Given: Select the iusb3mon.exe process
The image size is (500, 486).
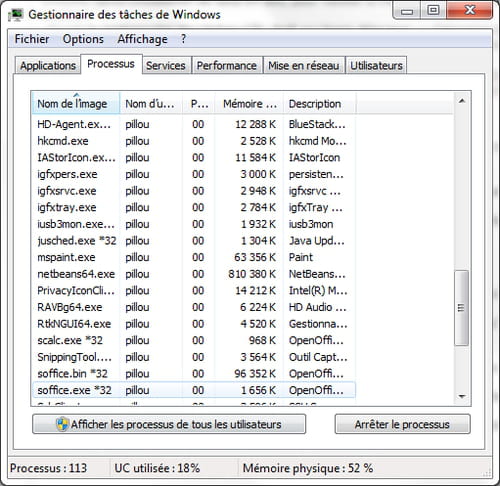Looking at the screenshot, I should 193,224.
